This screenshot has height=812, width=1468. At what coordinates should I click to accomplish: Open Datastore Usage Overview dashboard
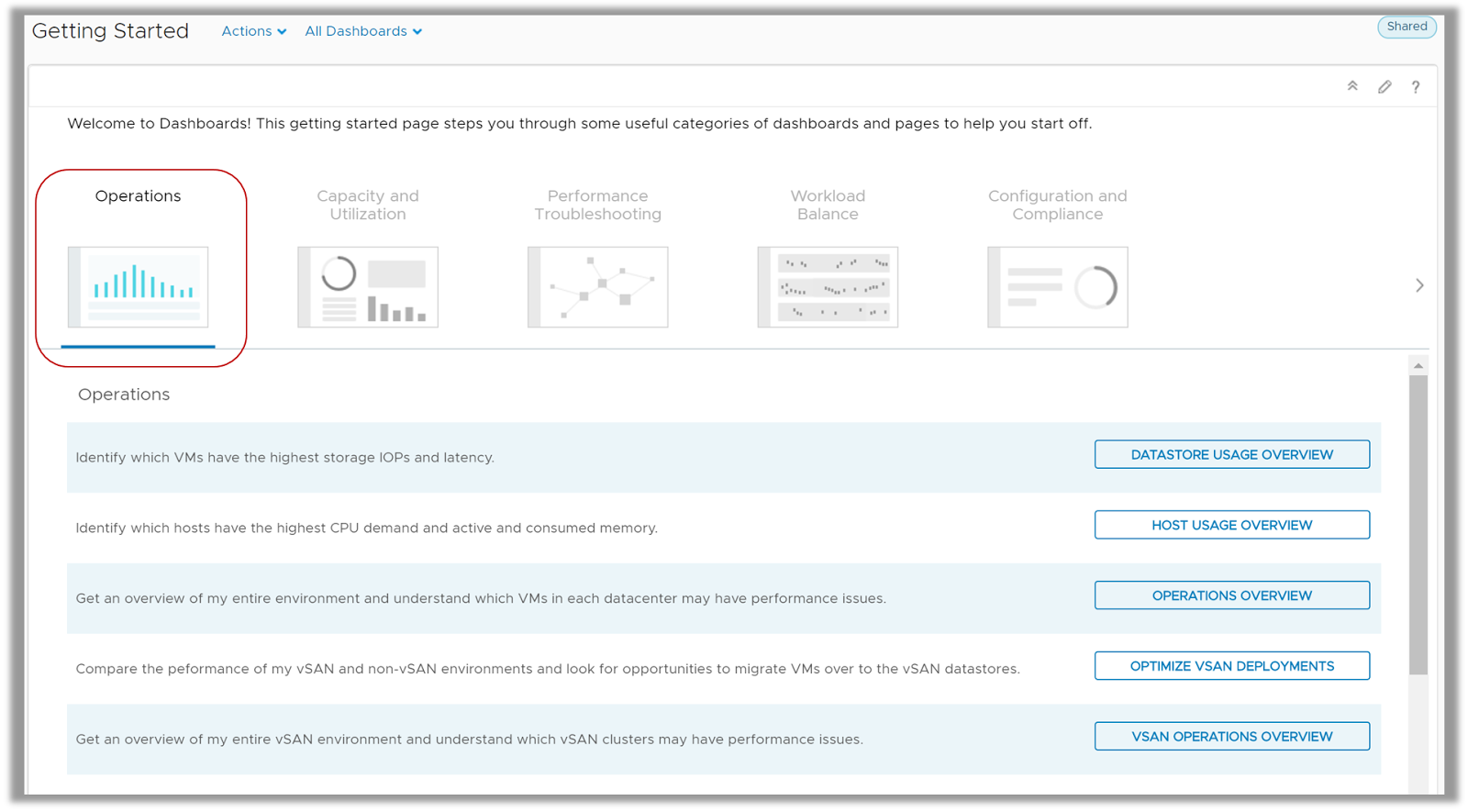tap(1231, 454)
